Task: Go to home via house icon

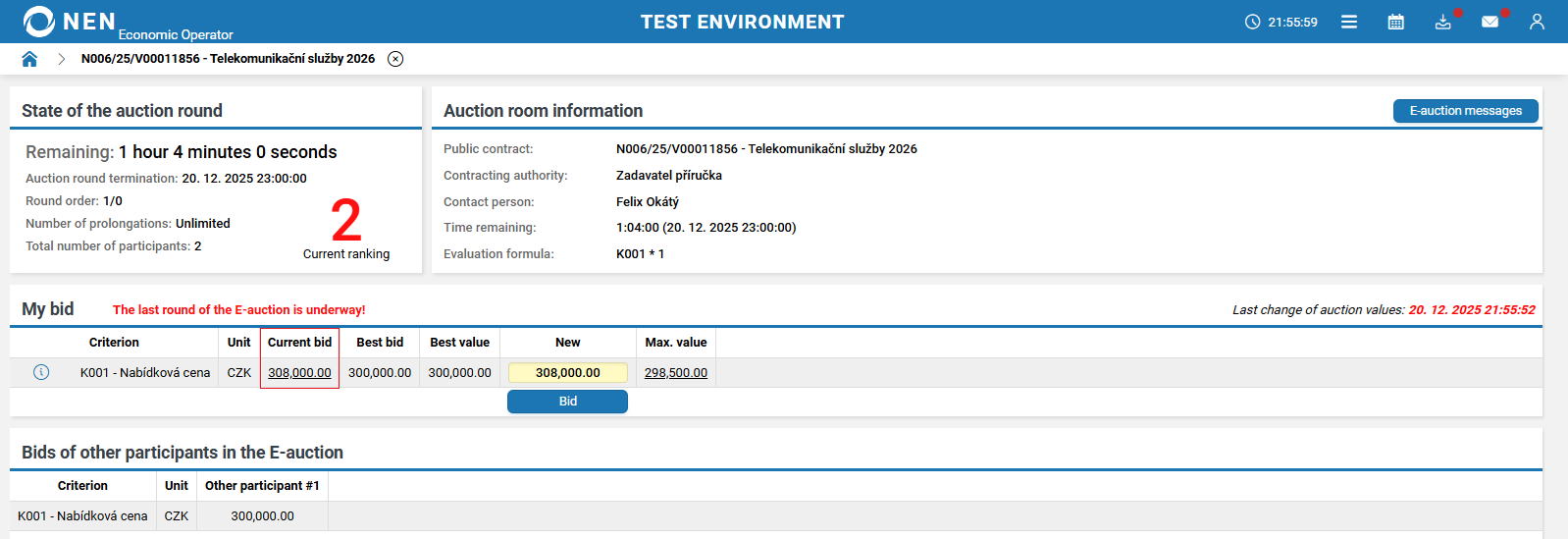Action: pos(29,59)
